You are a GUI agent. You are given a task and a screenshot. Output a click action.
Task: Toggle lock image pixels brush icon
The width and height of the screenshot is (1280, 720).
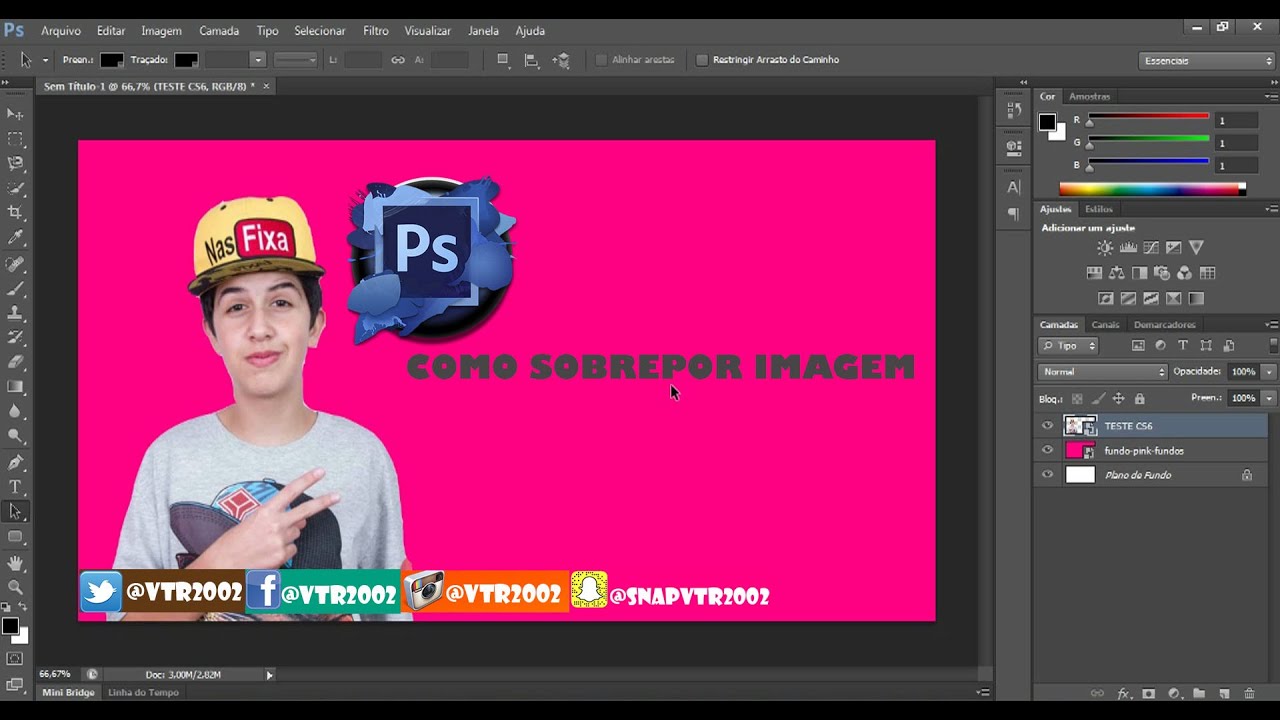tap(1098, 398)
